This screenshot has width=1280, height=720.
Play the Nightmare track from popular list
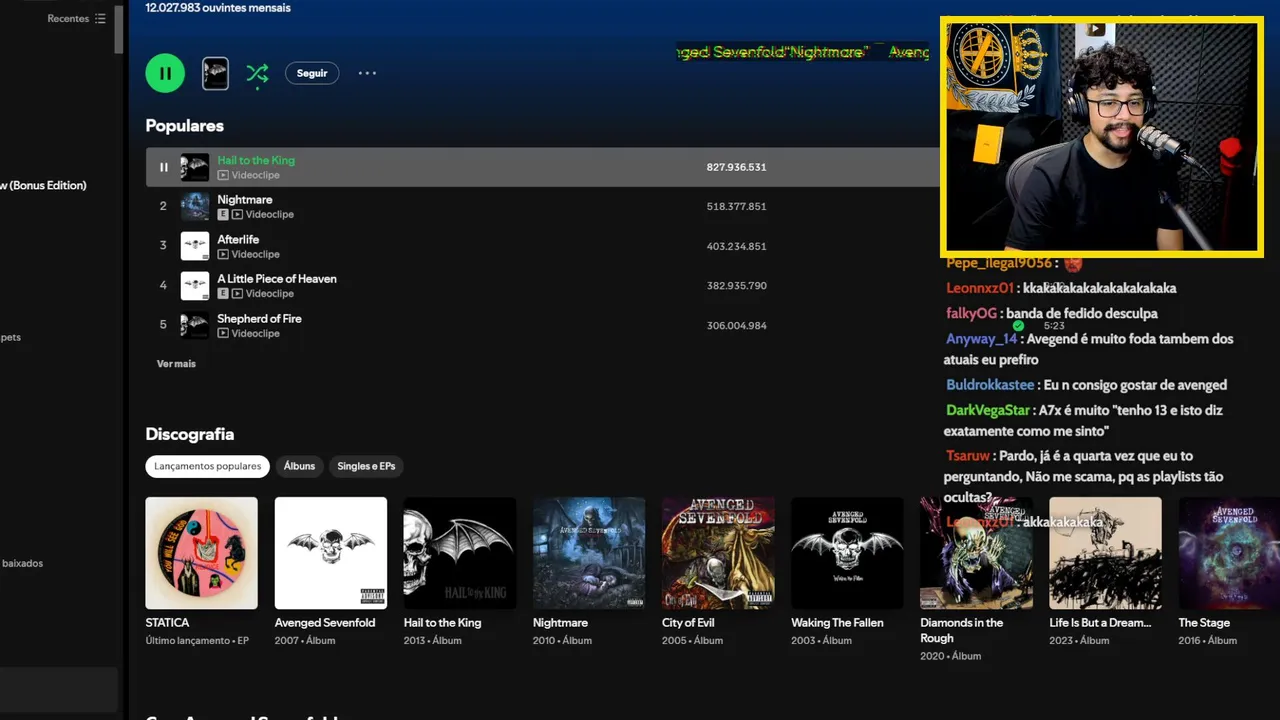coord(245,200)
